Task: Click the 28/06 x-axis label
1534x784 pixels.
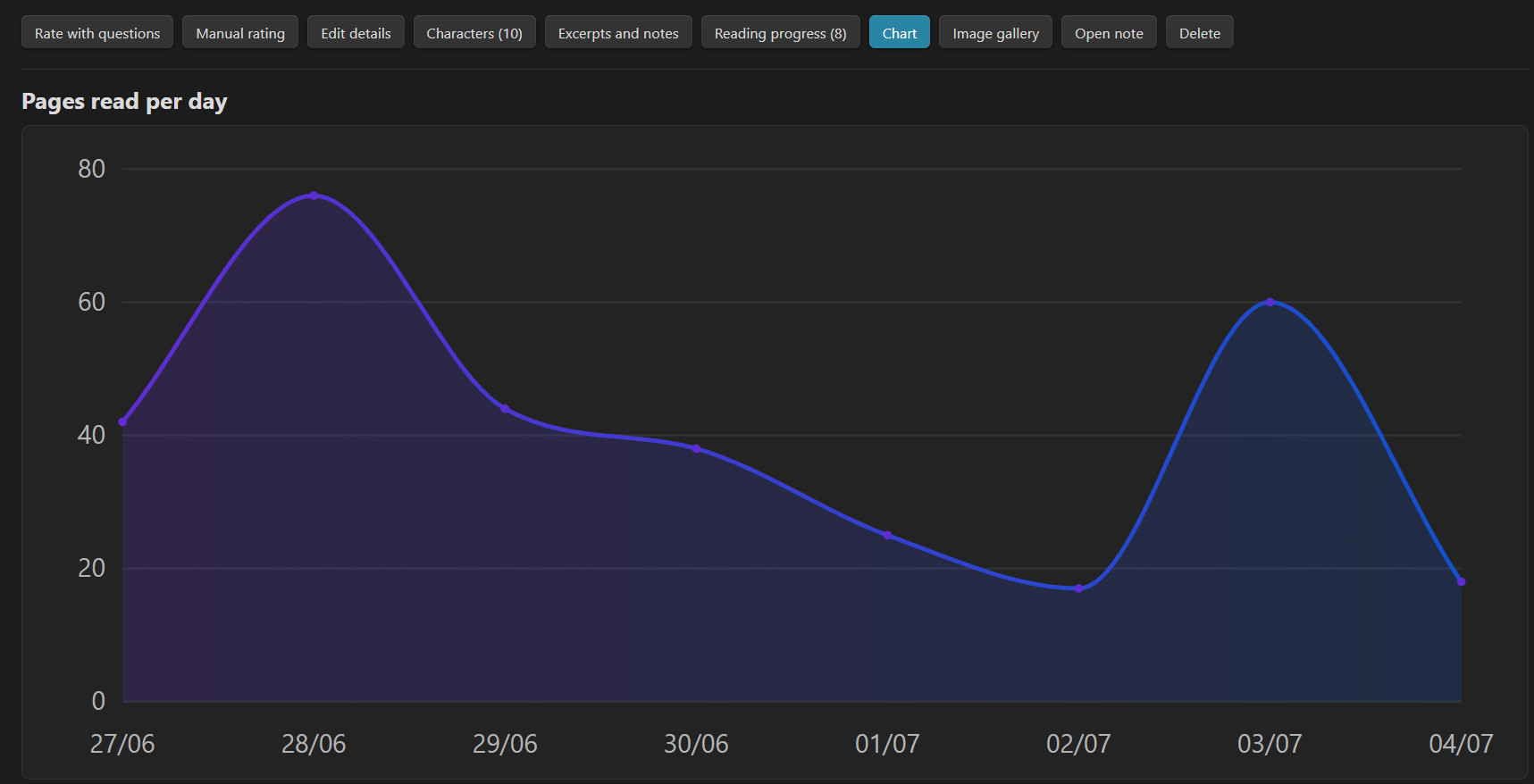Action: (314, 744)
